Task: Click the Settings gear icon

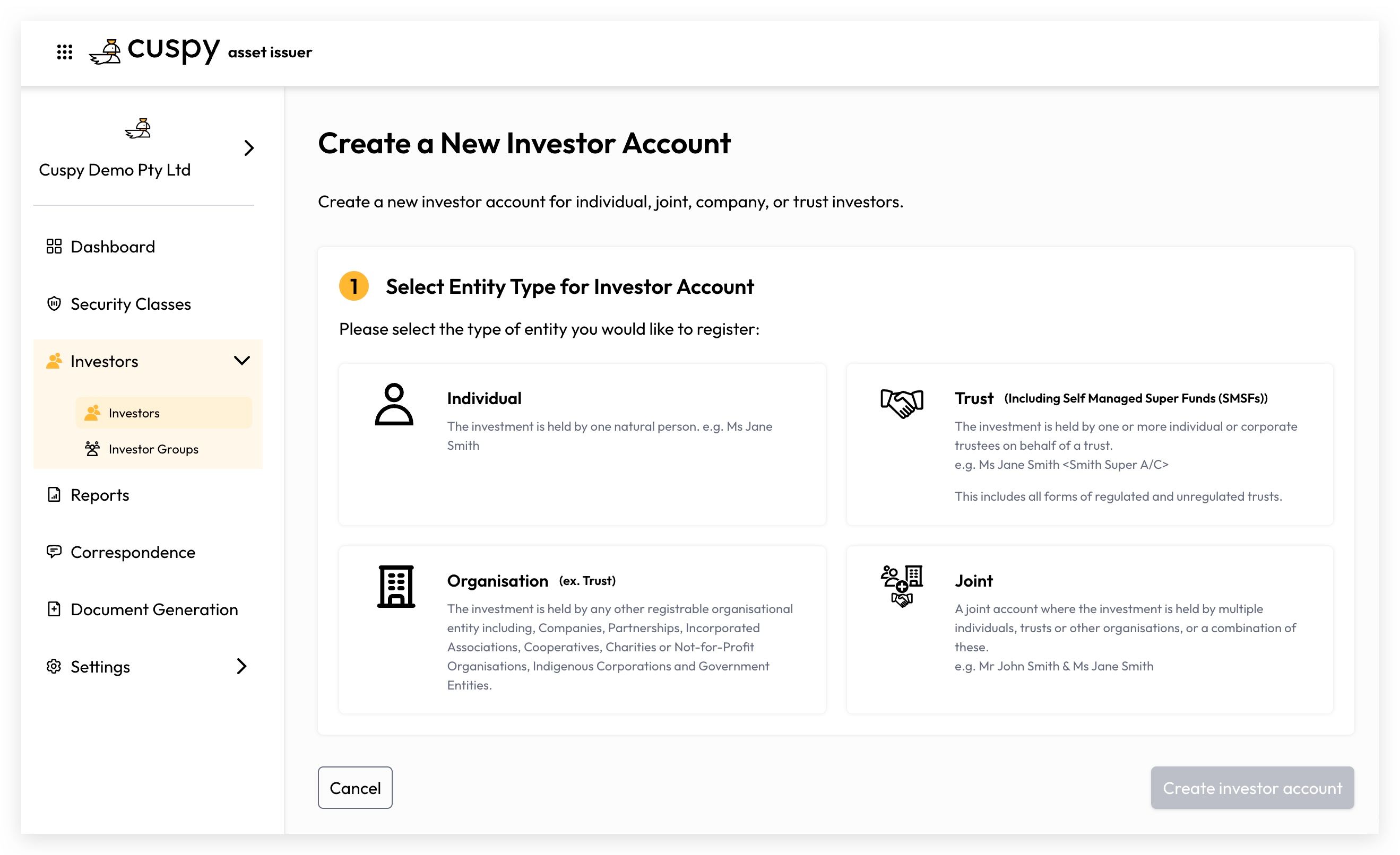Action: (54, 667)
